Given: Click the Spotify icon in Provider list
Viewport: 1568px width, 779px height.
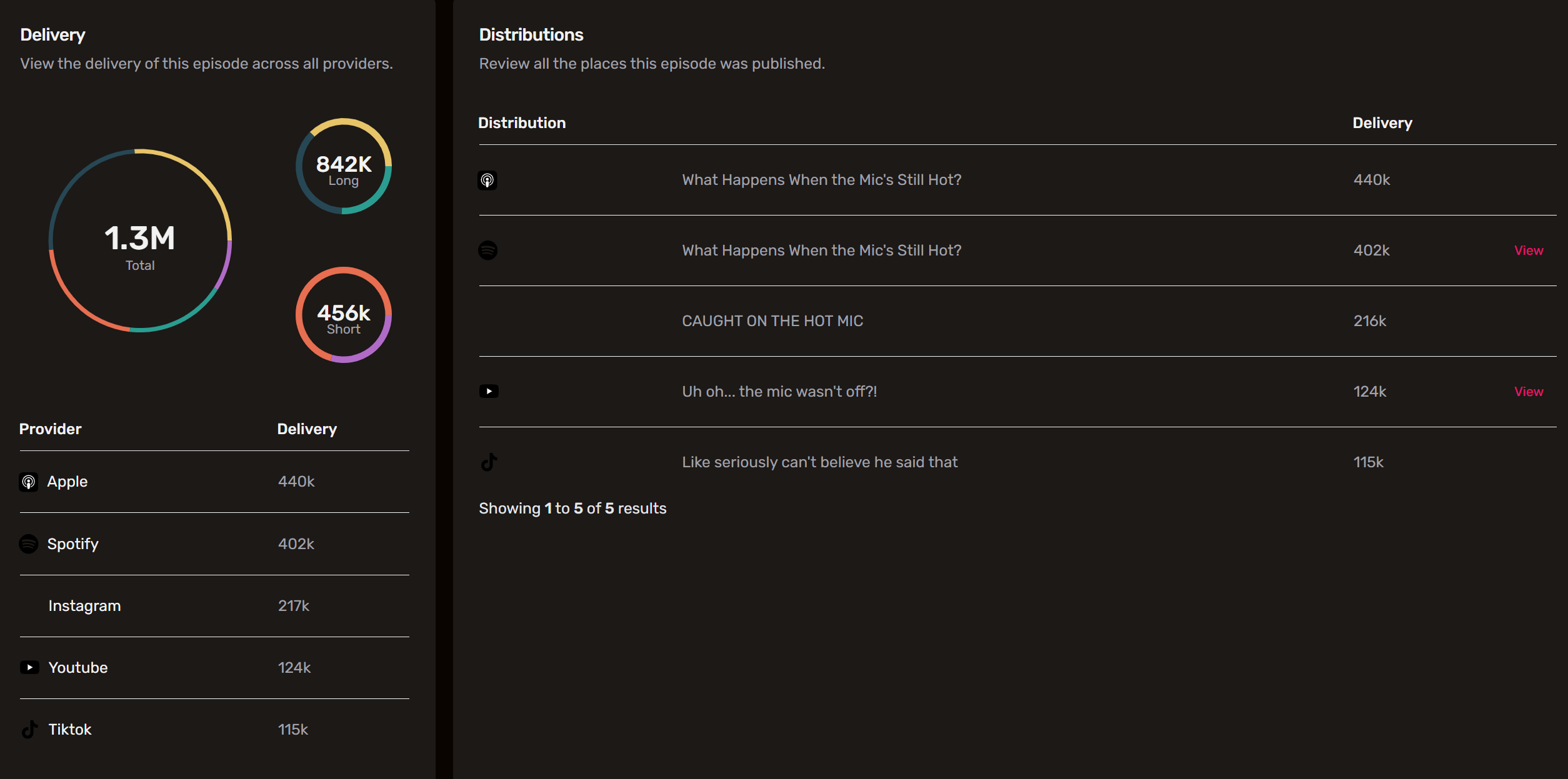Looking at the screenshot, I should (x=29, y=543).
